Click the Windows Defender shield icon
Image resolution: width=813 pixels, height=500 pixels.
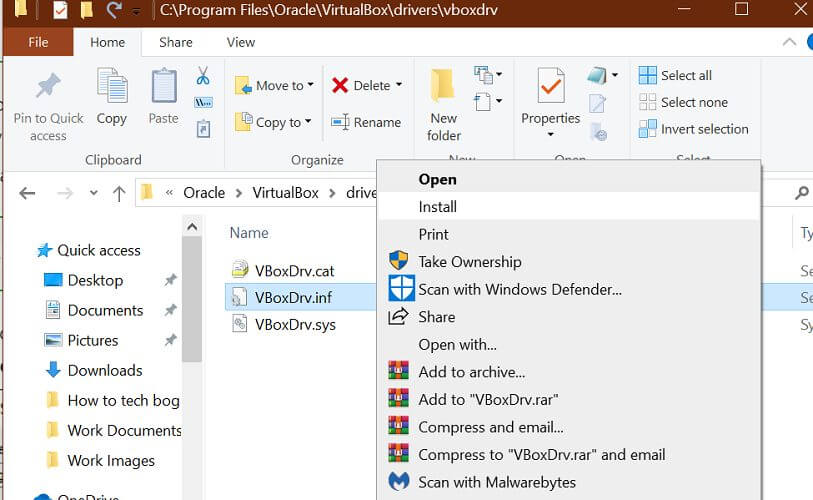pyautogui.click(x=401, y=289)
